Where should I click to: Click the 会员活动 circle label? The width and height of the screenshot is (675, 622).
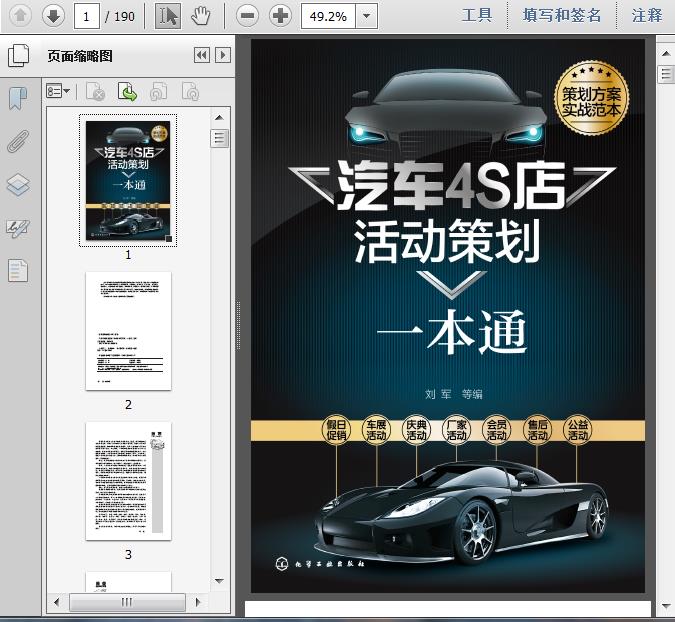[x=496, y=430]
